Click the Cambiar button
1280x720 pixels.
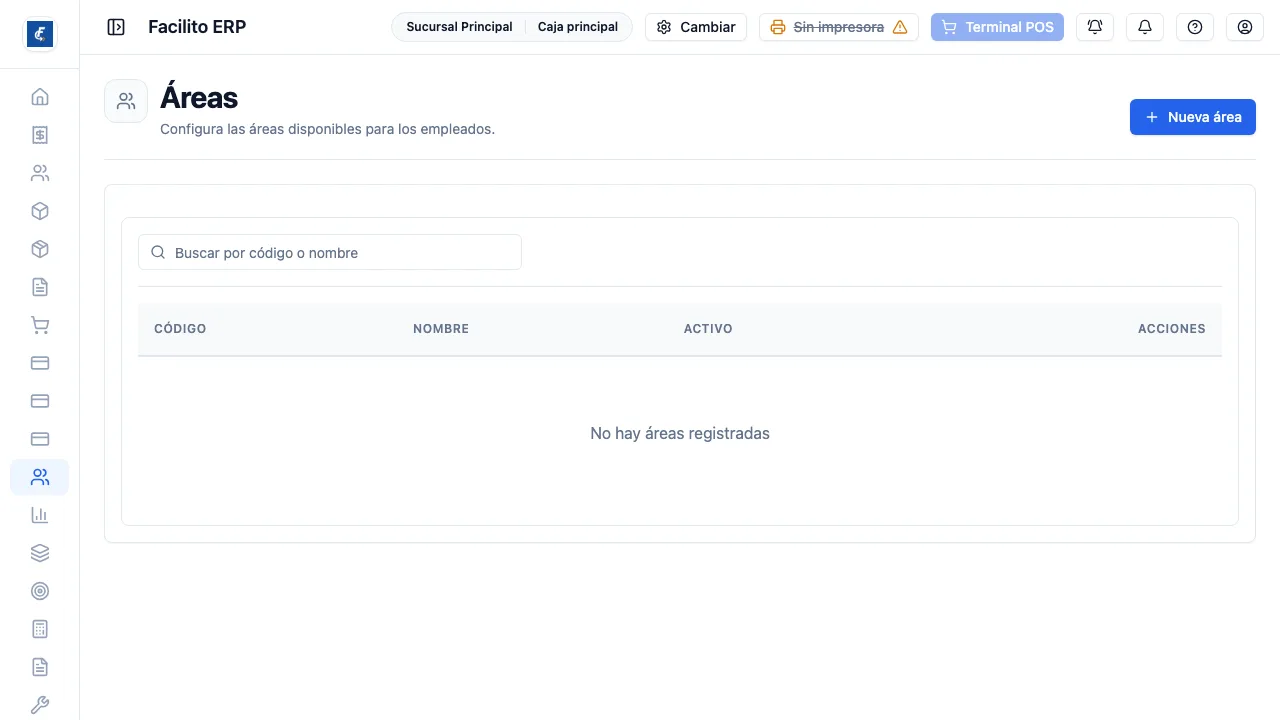coord(696,27)
